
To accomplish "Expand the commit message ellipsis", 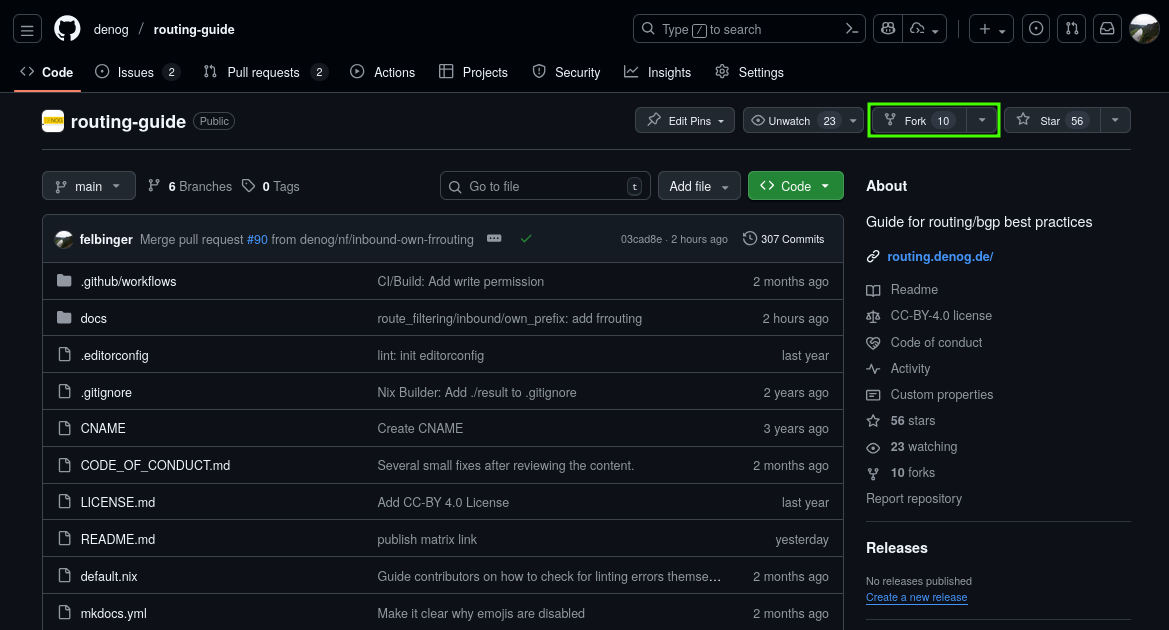I will coord(494,239).
